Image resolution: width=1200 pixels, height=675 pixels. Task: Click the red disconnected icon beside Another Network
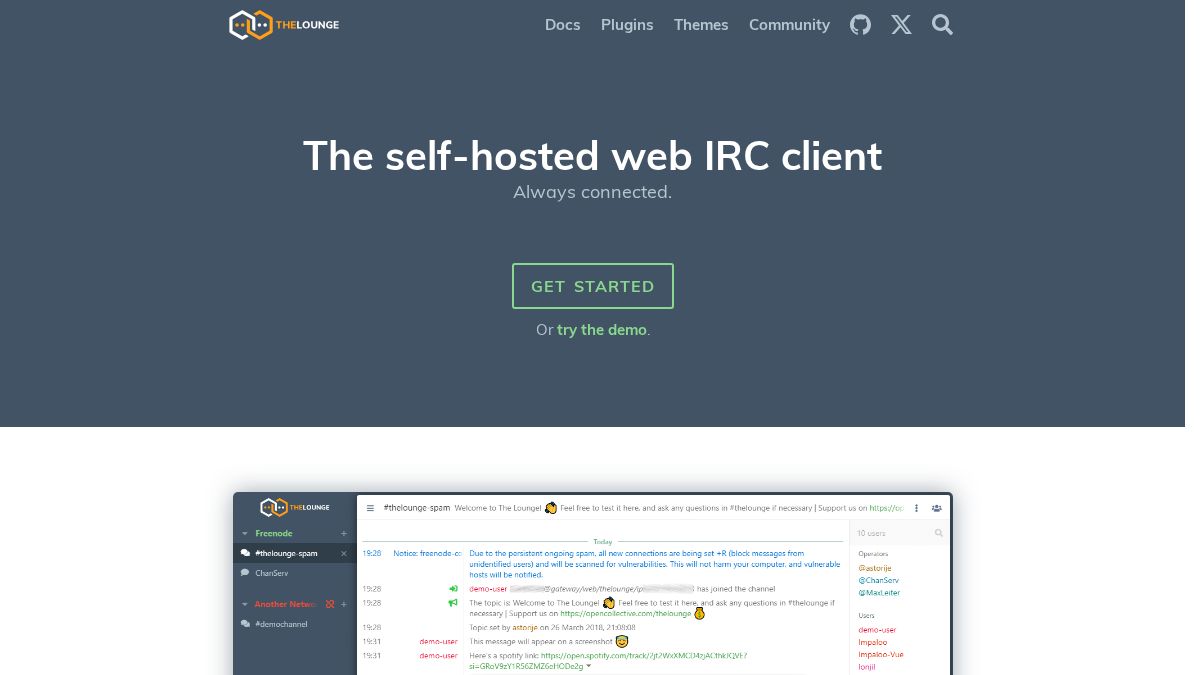pos(330,604)
